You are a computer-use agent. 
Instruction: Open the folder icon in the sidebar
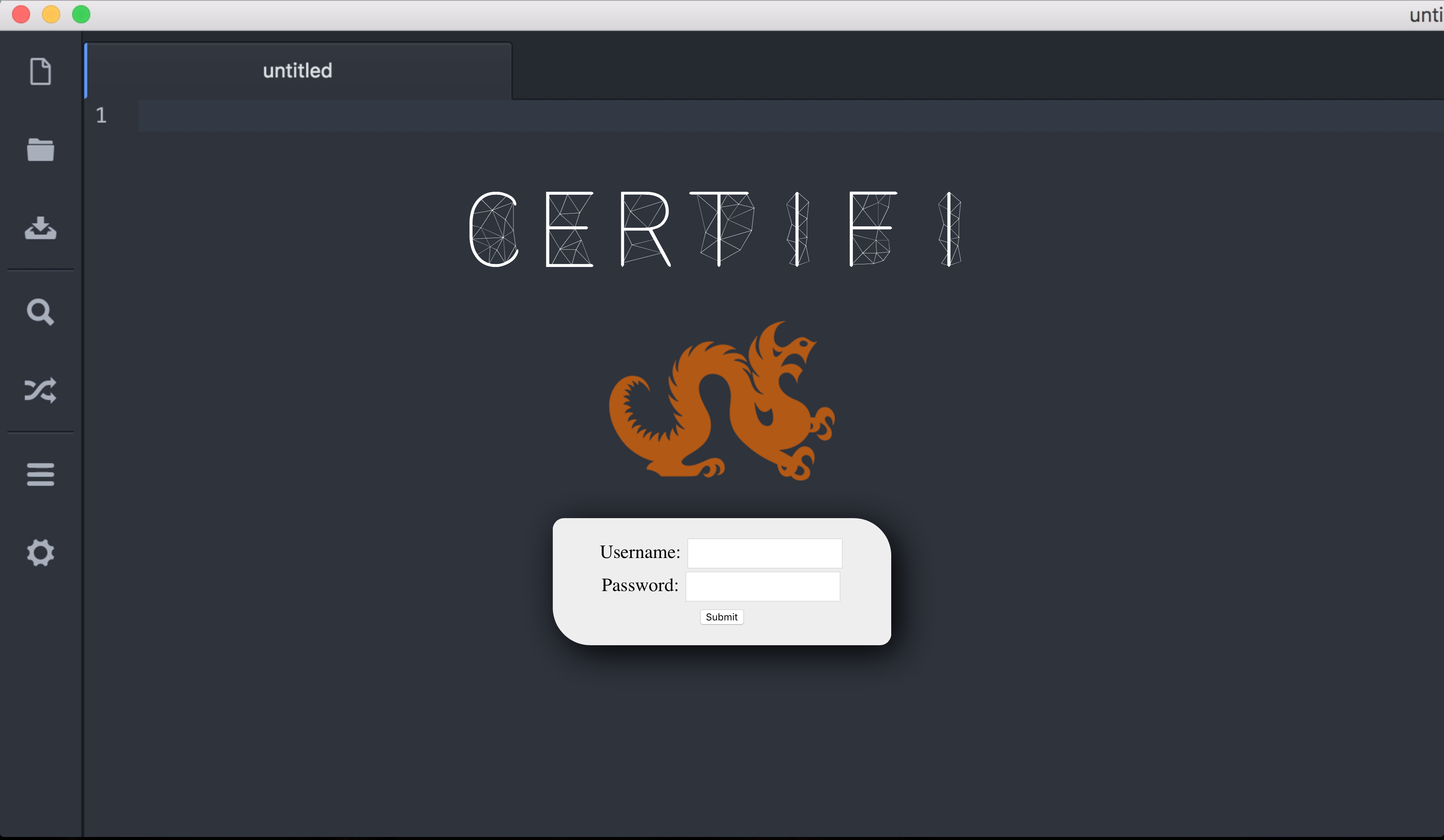pos(40,150)
